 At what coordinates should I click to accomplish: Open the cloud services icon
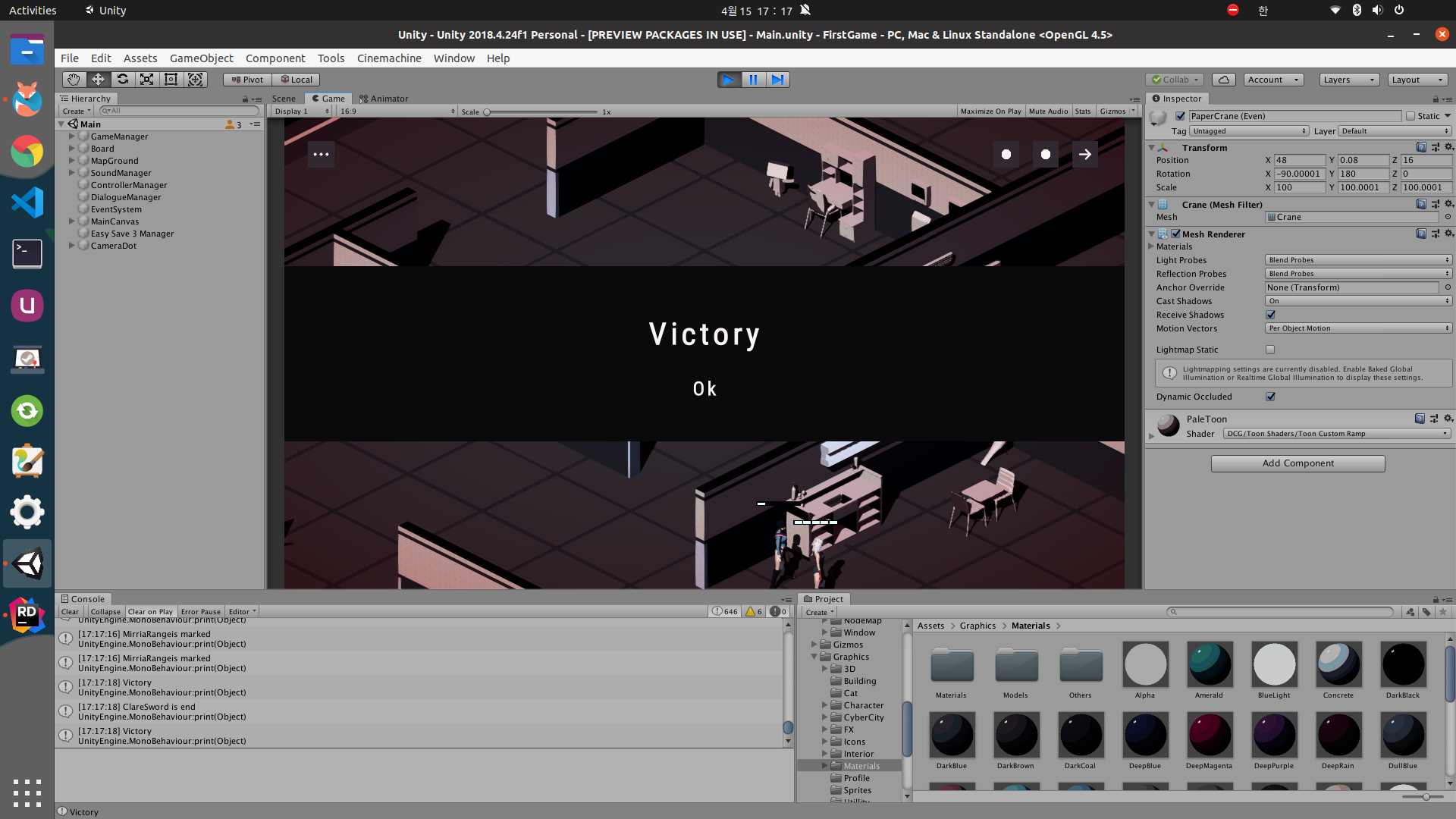(x=1224, y=80)
